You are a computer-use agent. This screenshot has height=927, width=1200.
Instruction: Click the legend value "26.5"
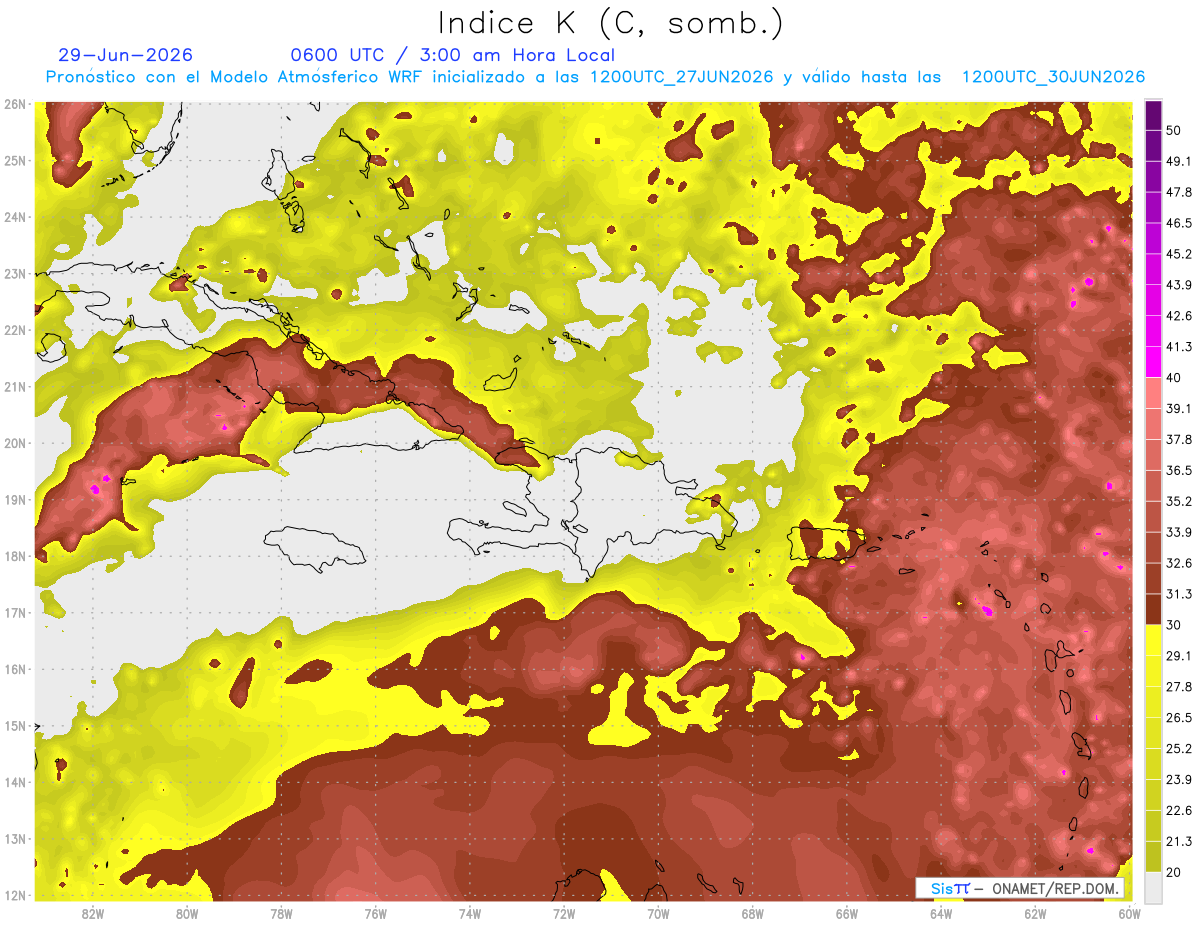pos(1179,718)
